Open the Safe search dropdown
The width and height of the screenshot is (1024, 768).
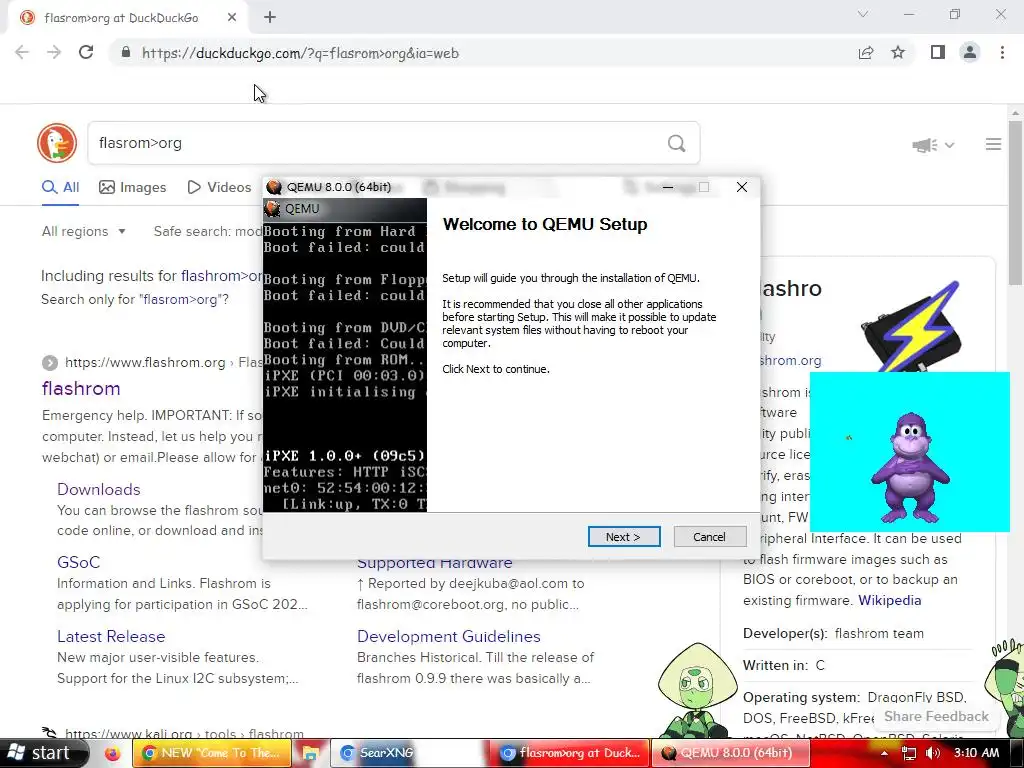(x=208, y=231)
